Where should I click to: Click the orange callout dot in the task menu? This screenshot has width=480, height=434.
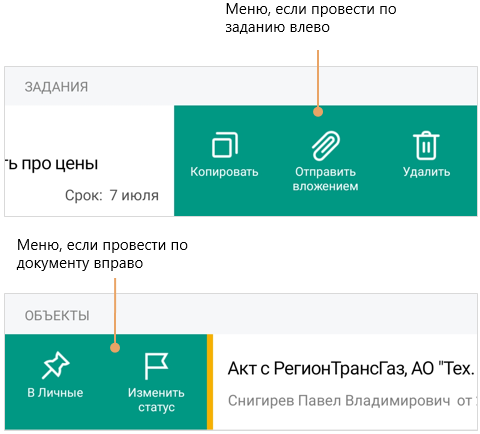pyautogui.click(x=318, y=112)
